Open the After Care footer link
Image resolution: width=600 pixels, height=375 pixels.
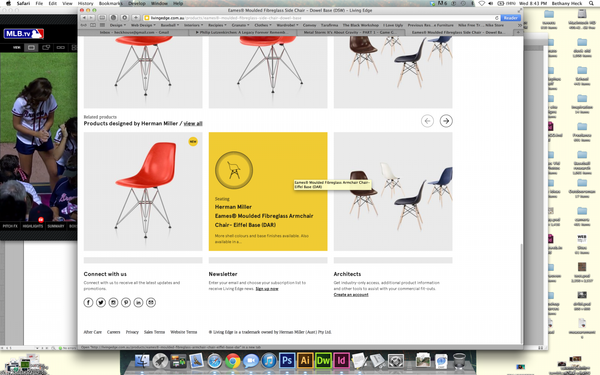(x=93, y=332)
